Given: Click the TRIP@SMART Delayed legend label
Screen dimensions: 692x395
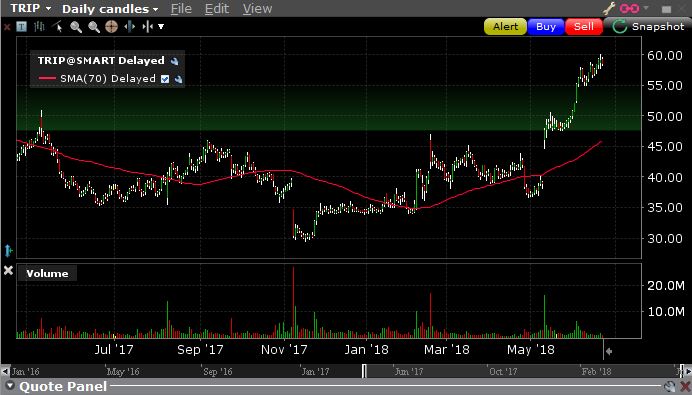Looking at the screenshot, I should pyautogui.click(x=101, y=61).
